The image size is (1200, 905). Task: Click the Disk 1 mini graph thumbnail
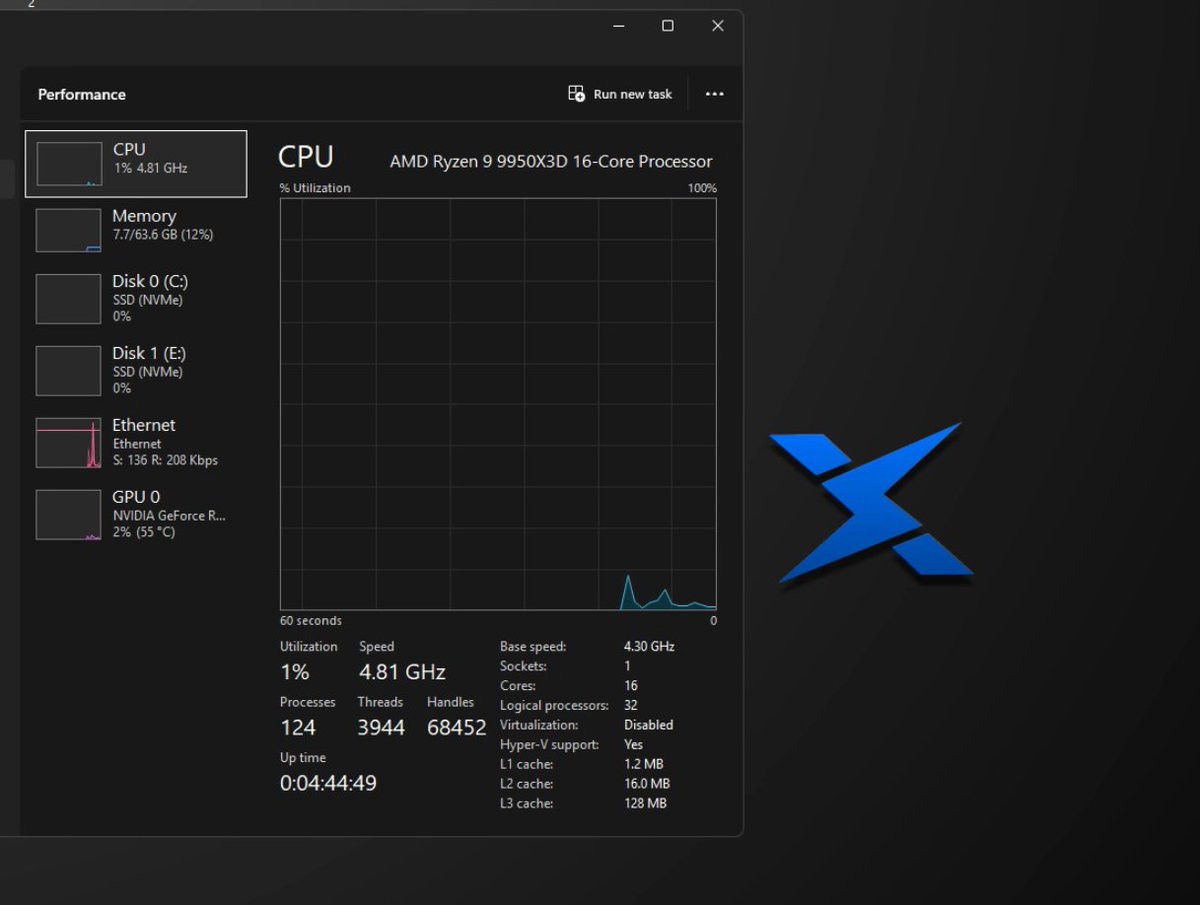point(69,371)
